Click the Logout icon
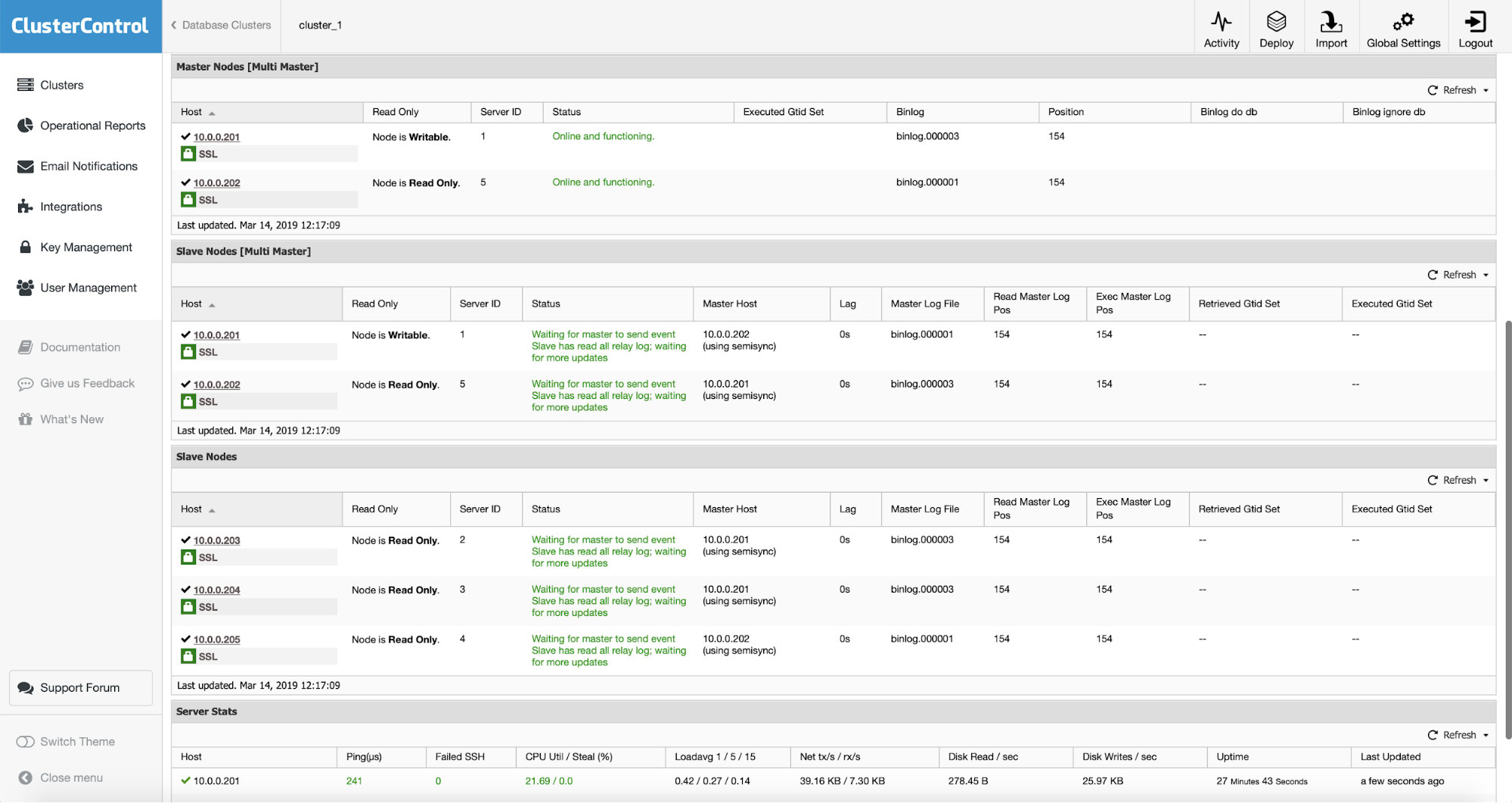 coord(1475,21)
